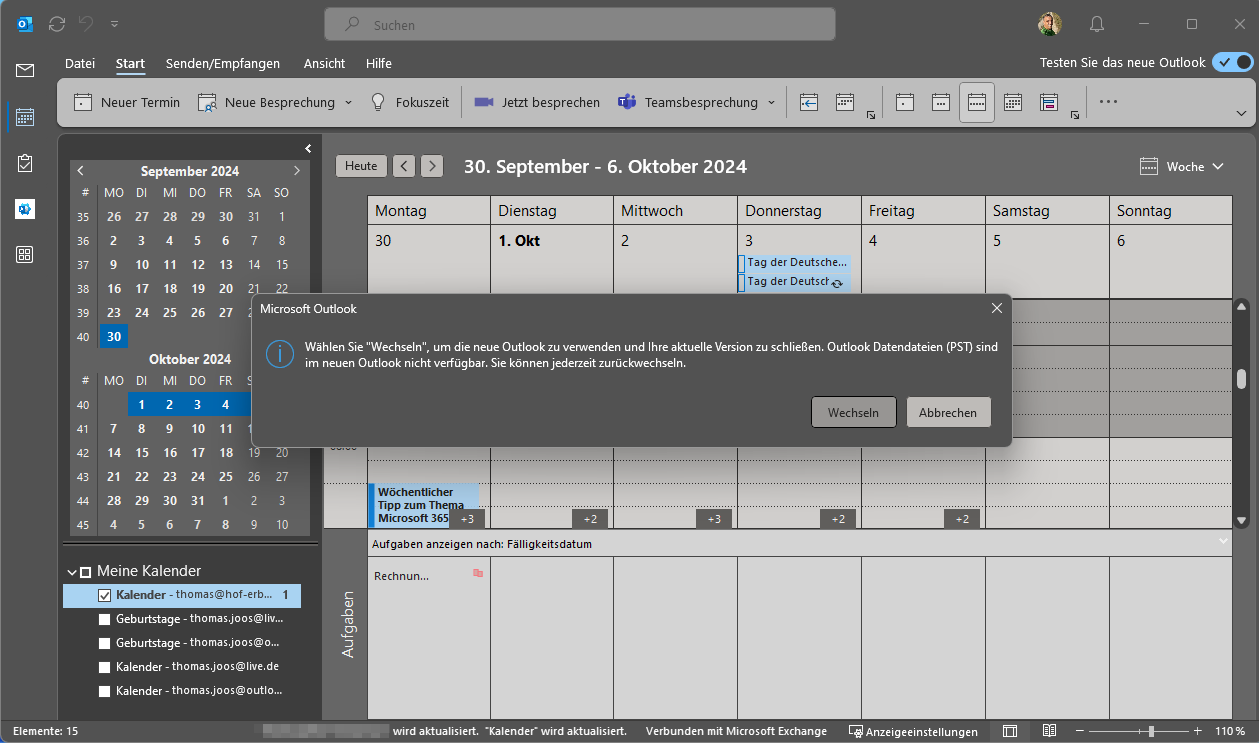The width and height of the screenshot is (1259, 743).
Task: Go to next month in mini calendar
Action: click(x=296, y=171)
